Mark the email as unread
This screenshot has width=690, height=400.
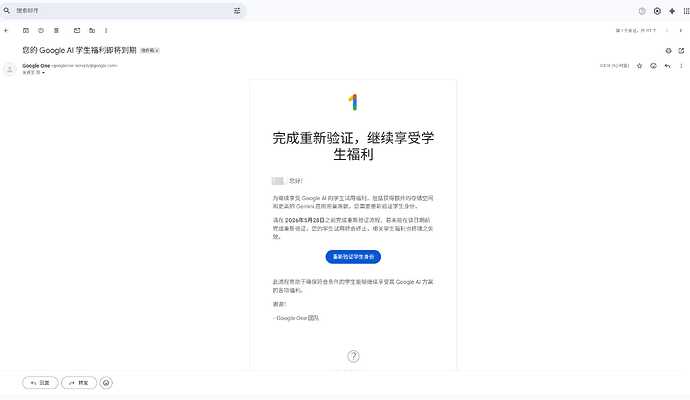coord(77,30)
